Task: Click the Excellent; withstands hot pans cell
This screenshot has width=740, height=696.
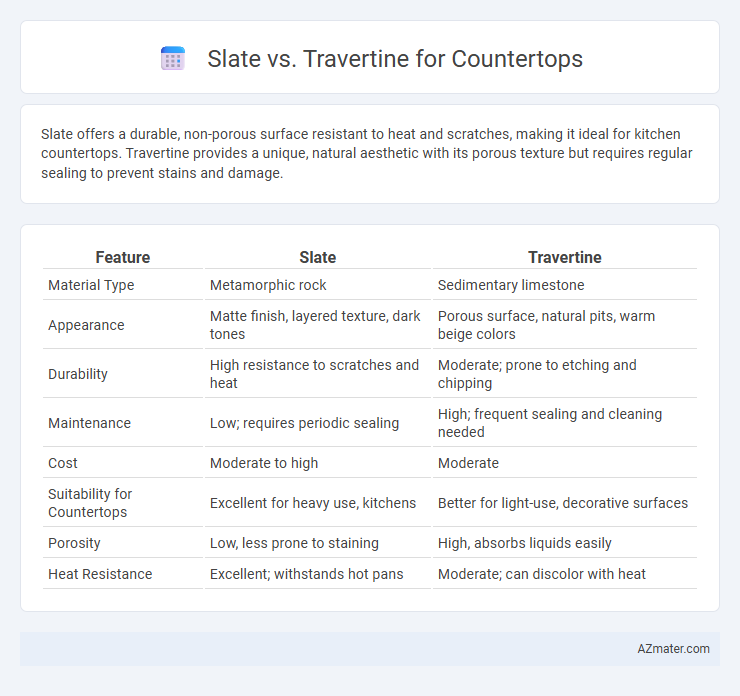Action: point(307,574)
